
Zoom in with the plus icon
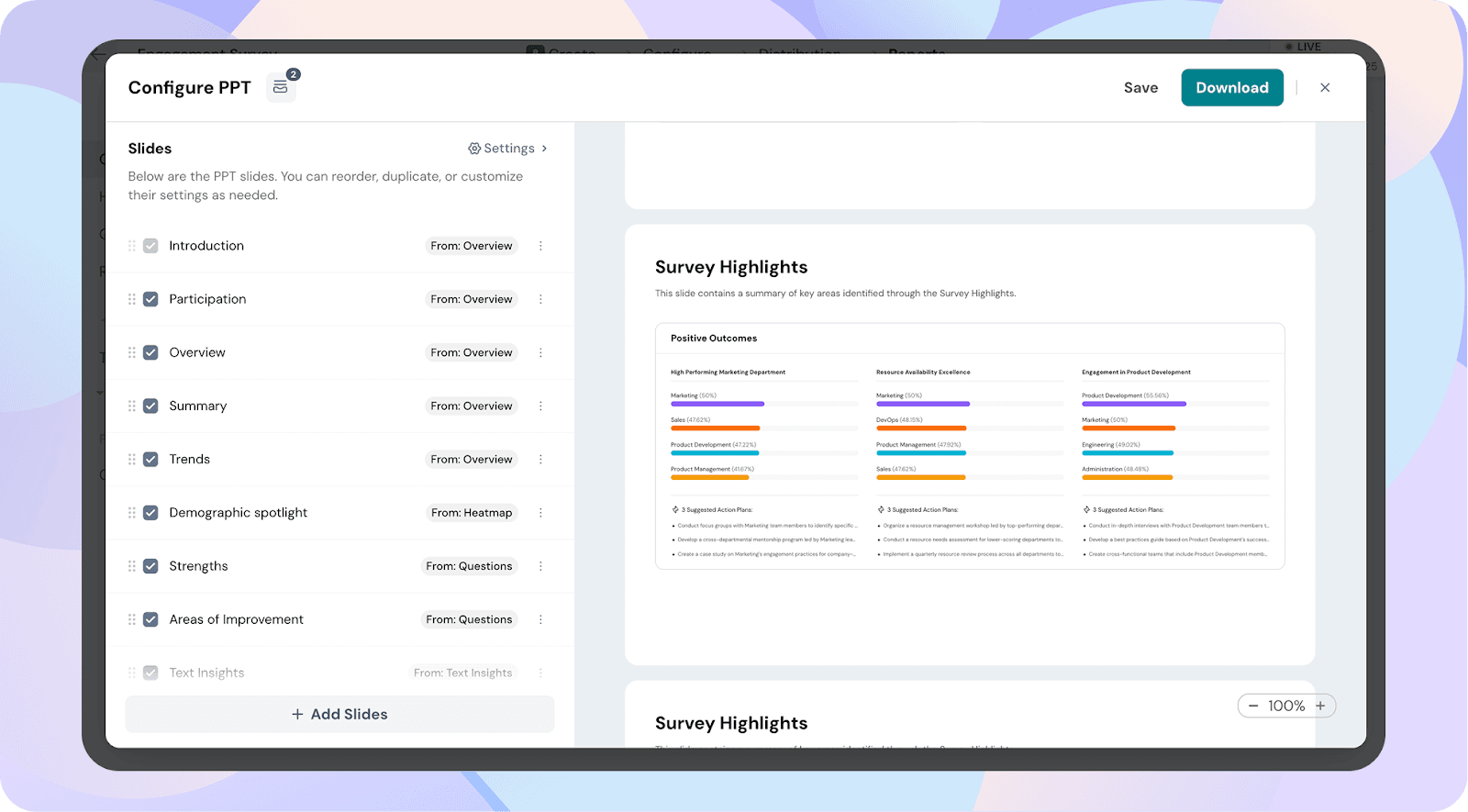(x=1320, y=706)
